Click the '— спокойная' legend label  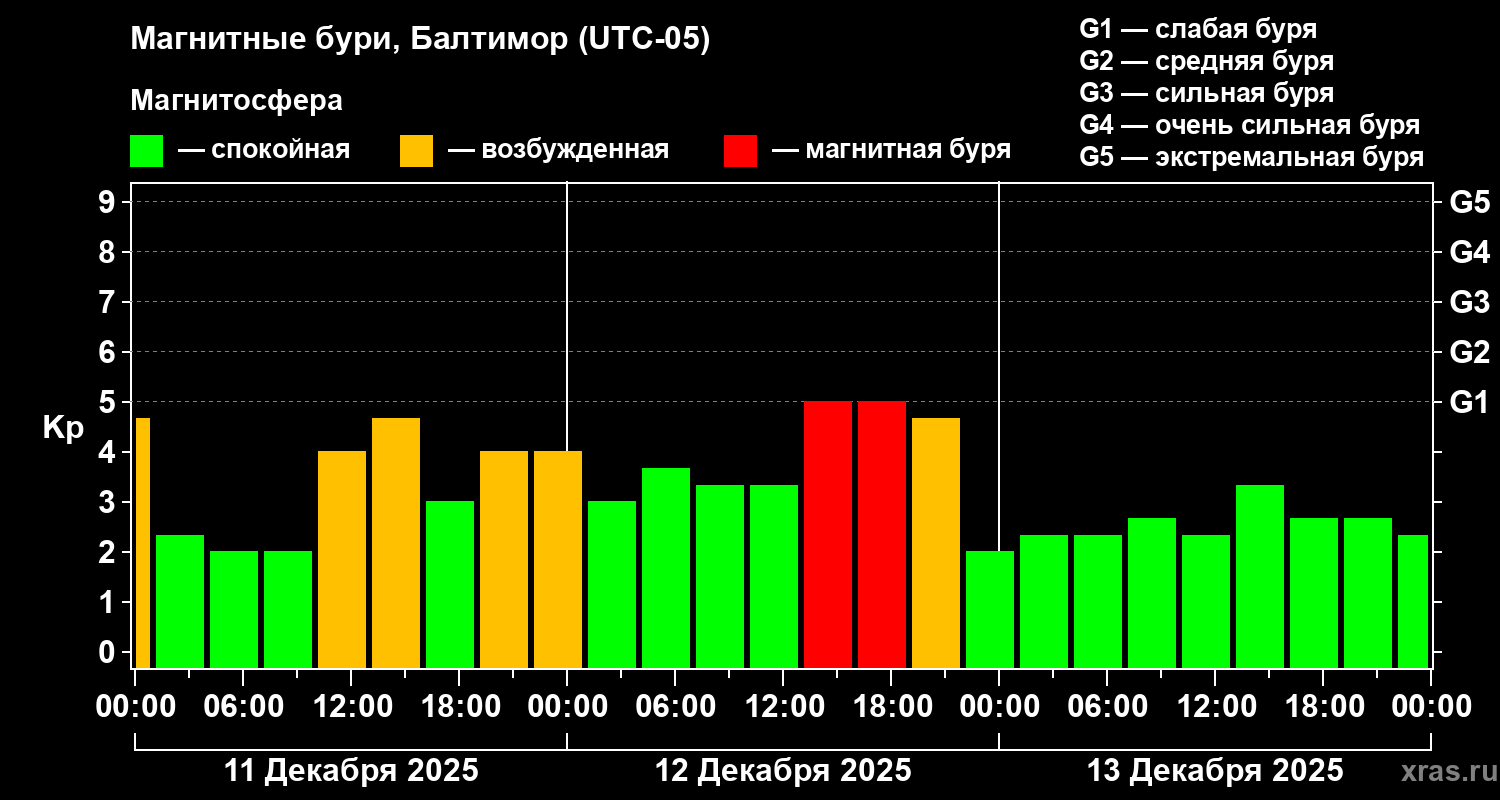point(264,150)
